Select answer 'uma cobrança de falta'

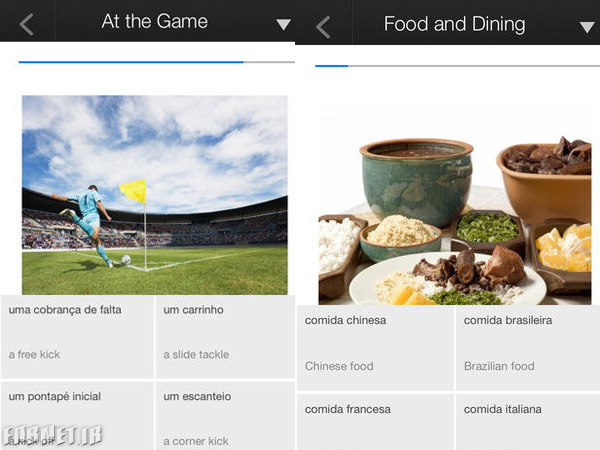tap(77, 336)
